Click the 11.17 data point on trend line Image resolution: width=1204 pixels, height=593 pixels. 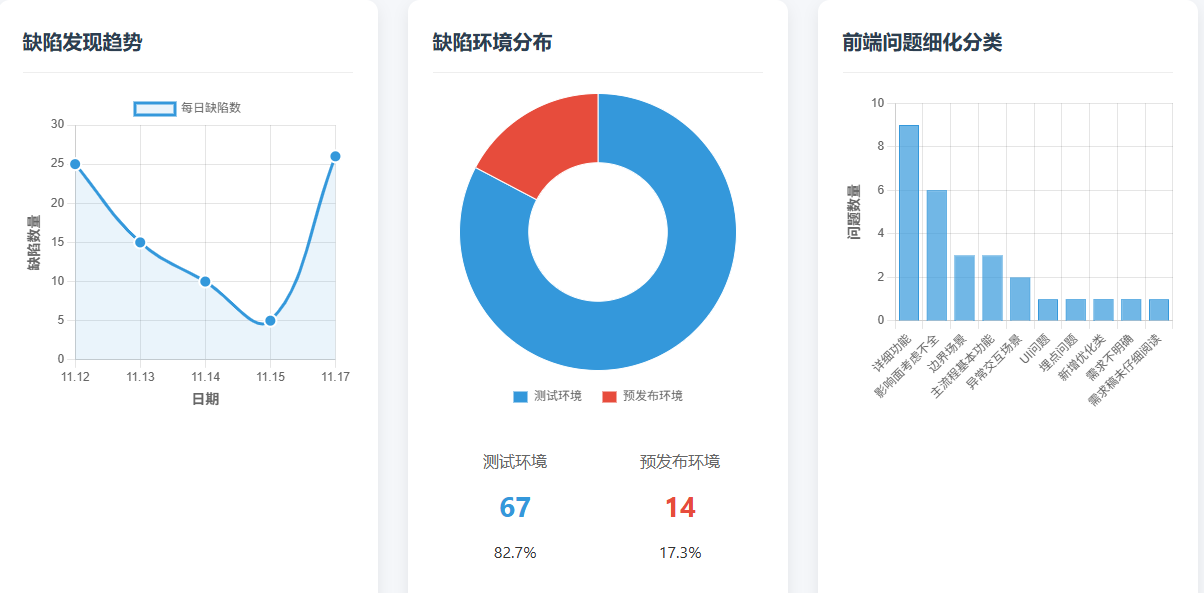[335, 156]
